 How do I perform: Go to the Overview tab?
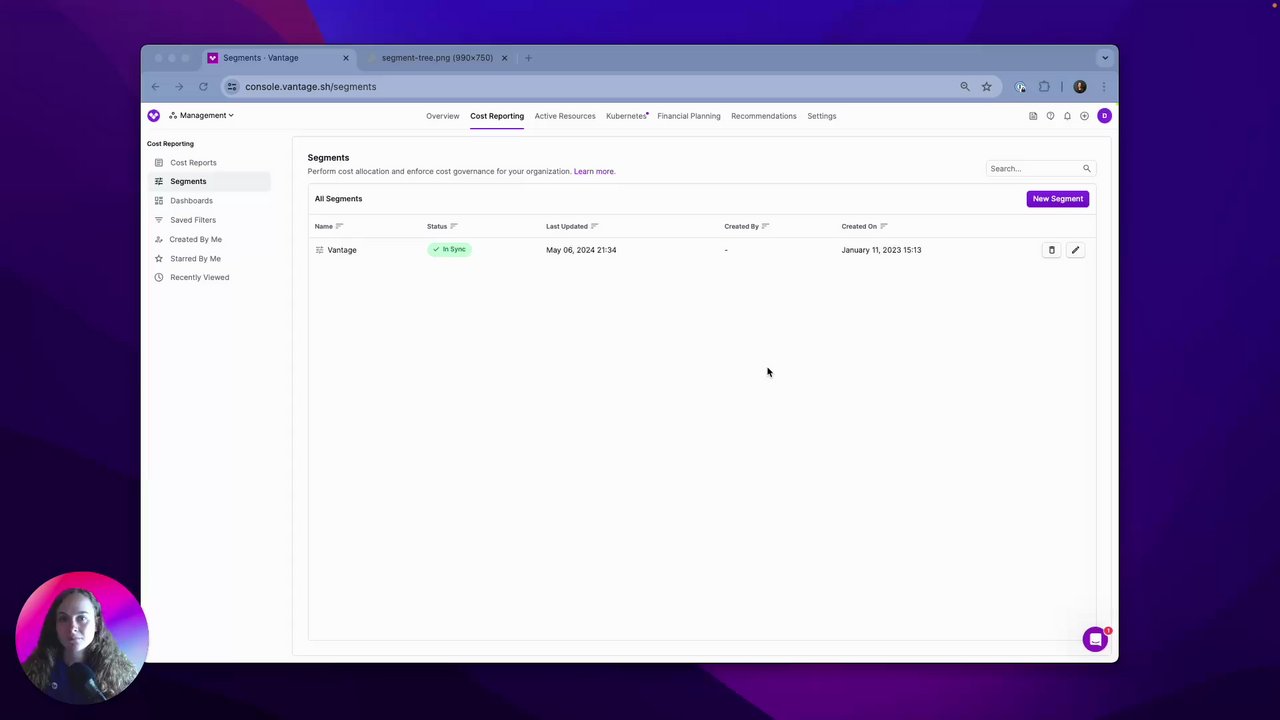(443, 116)
